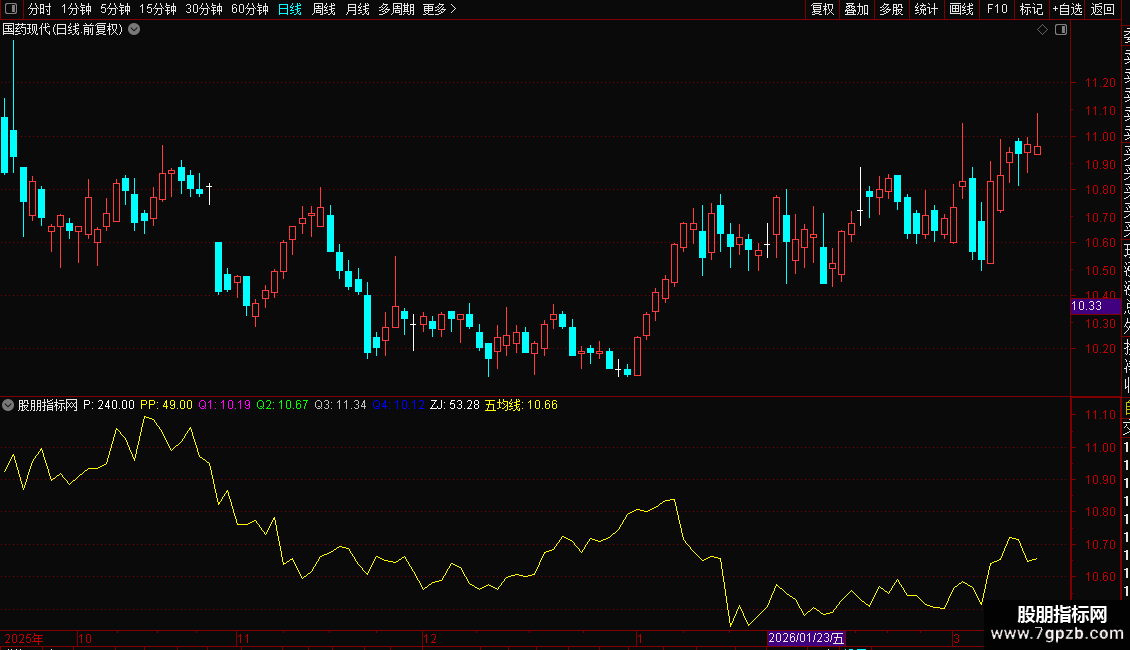Click the 2026/01/23/五 date marker
Viewport: 1130px width, 650px height.
point(806,638)
